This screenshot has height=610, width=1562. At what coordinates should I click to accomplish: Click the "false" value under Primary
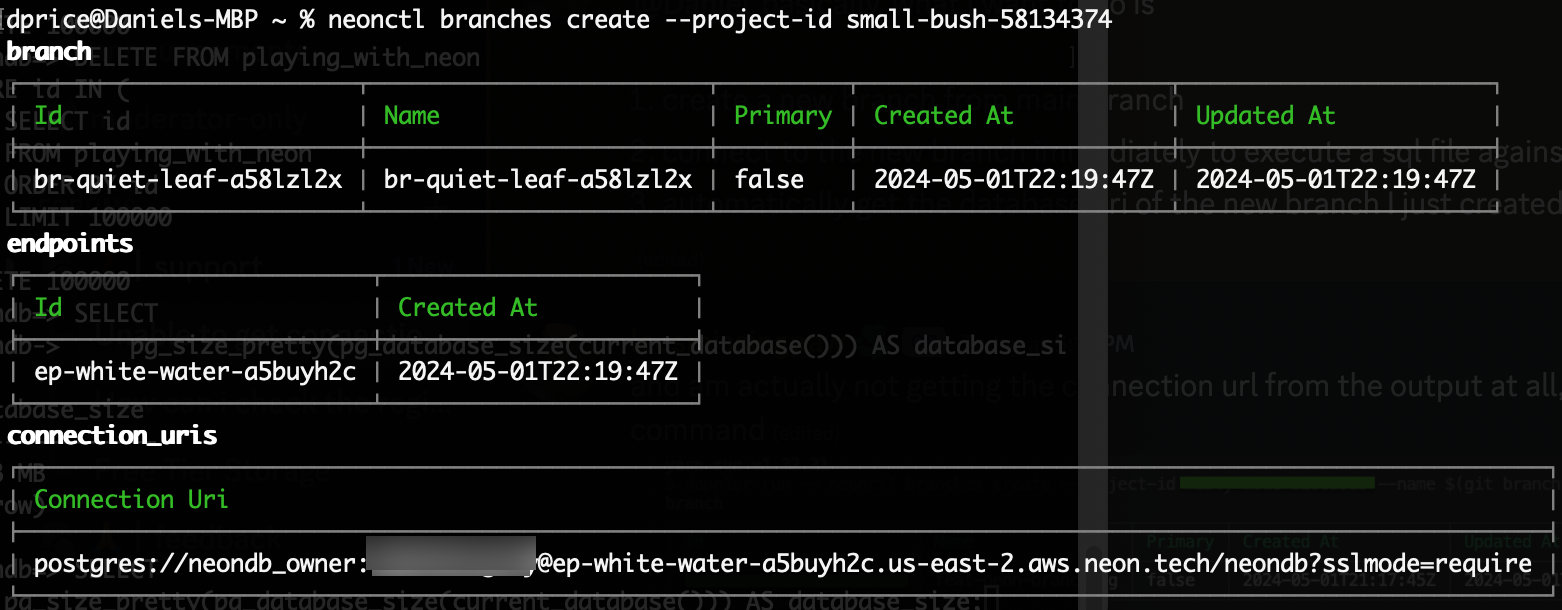[x=769, y=180]
